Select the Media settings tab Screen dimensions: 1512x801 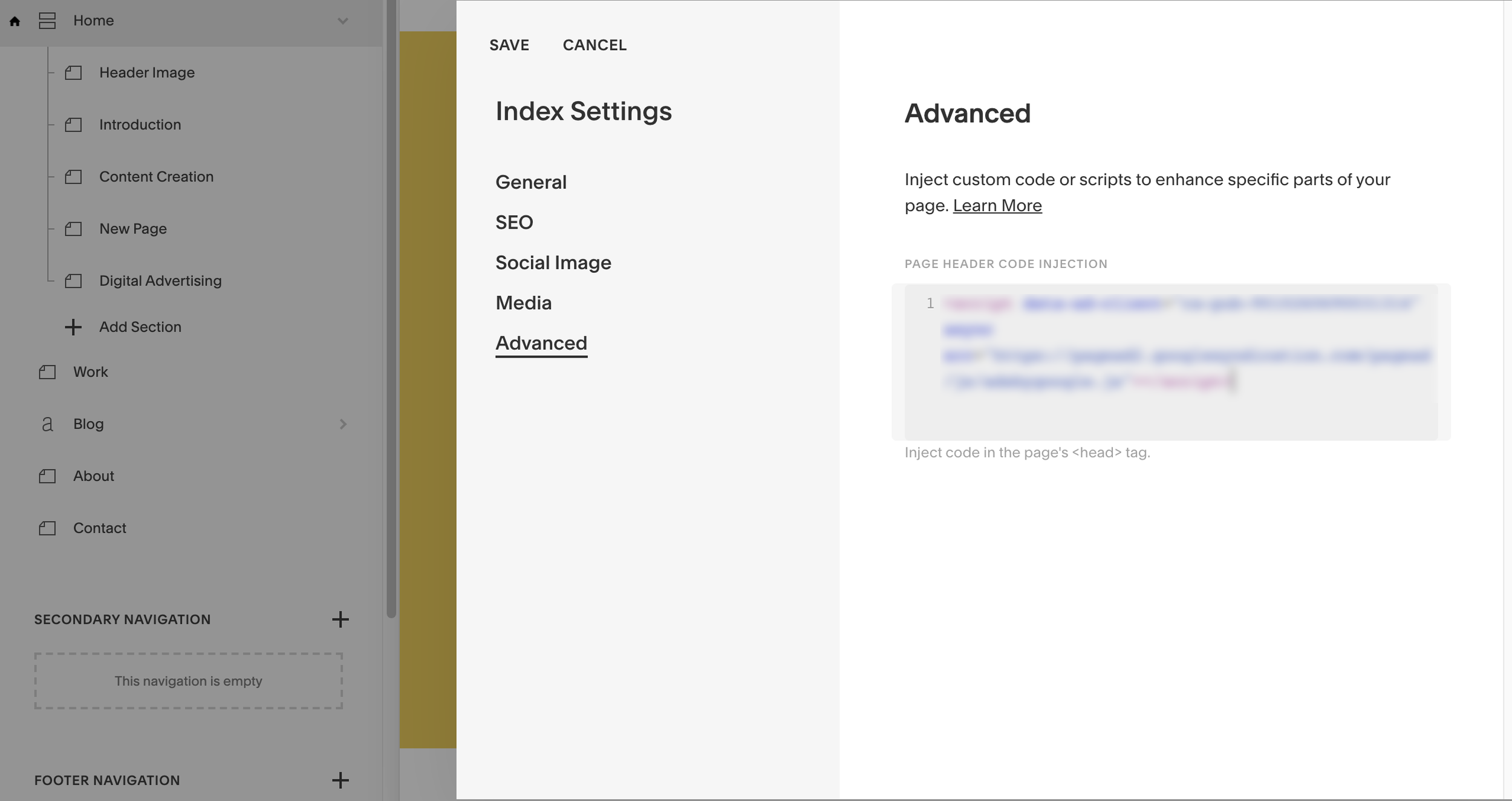(x=523, y=303)
